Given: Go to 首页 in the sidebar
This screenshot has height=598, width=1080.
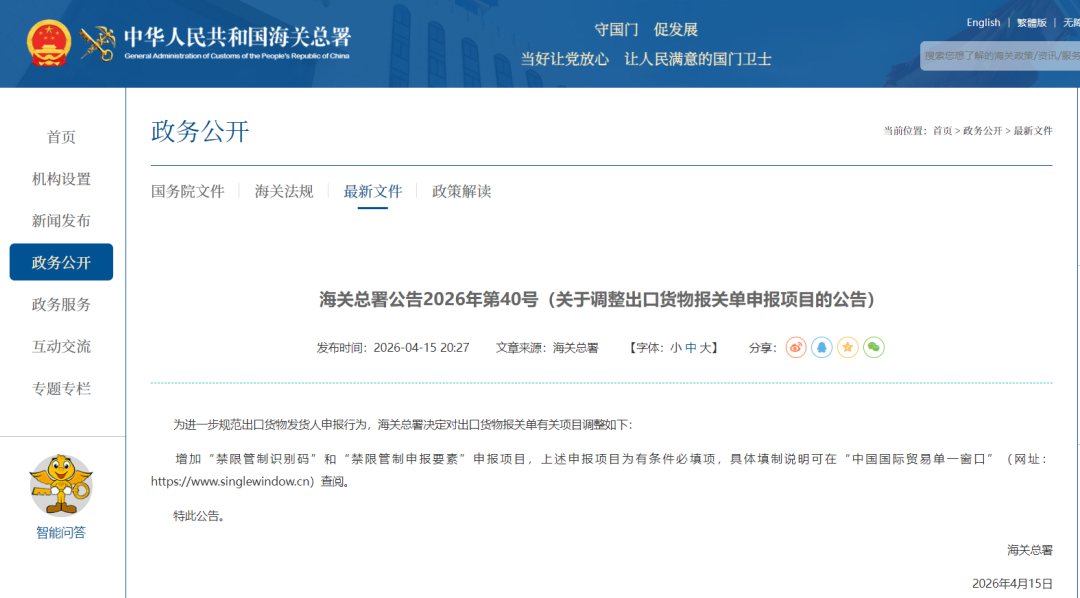Looking at the screenshot, I should (61, 137).
